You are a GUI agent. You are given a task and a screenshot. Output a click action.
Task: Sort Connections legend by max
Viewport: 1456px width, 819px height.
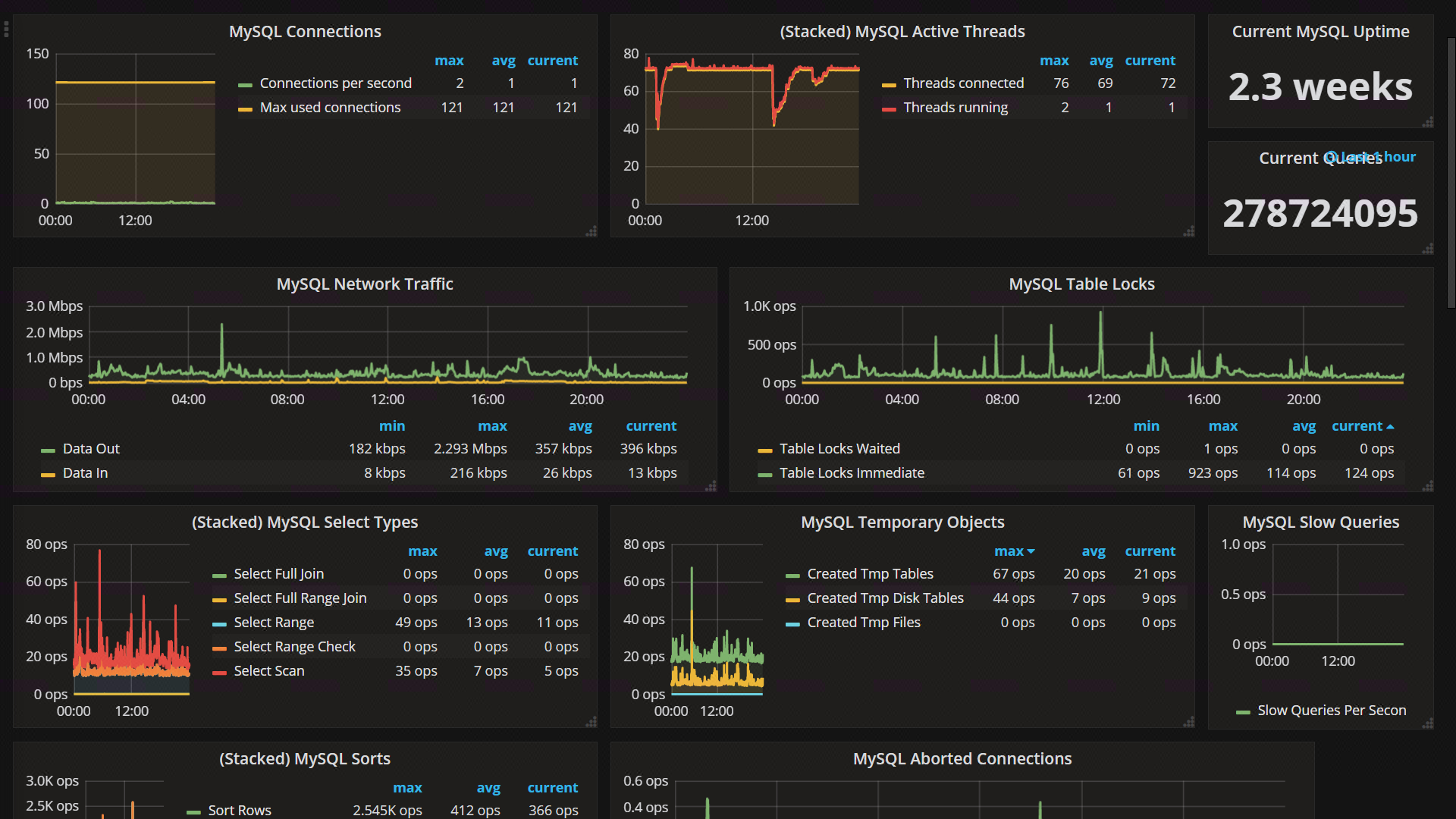pyautogui.click(x=449, y=61)
